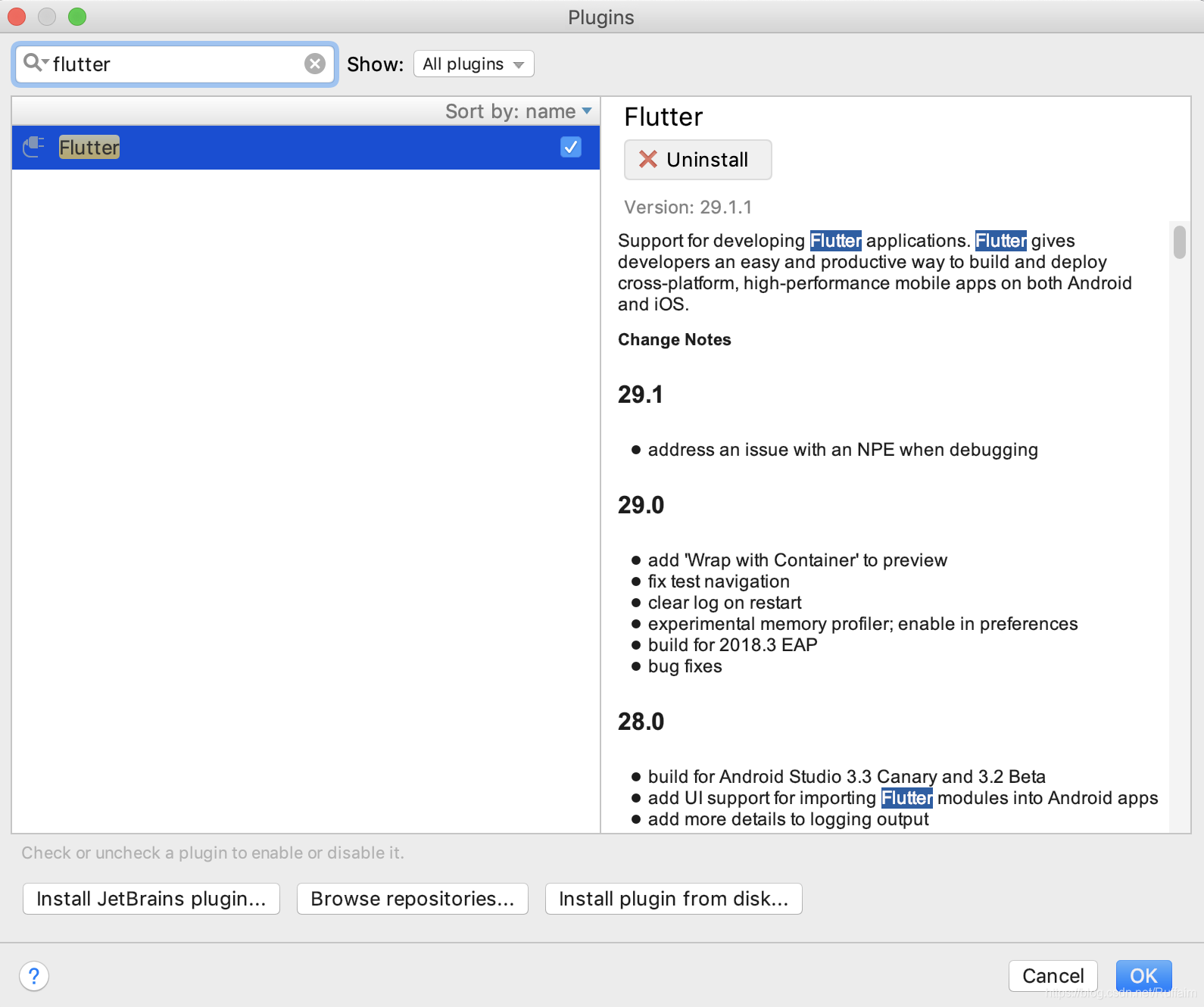
Task: Click 'add more details to logging output' note
Action: point(788,819)
